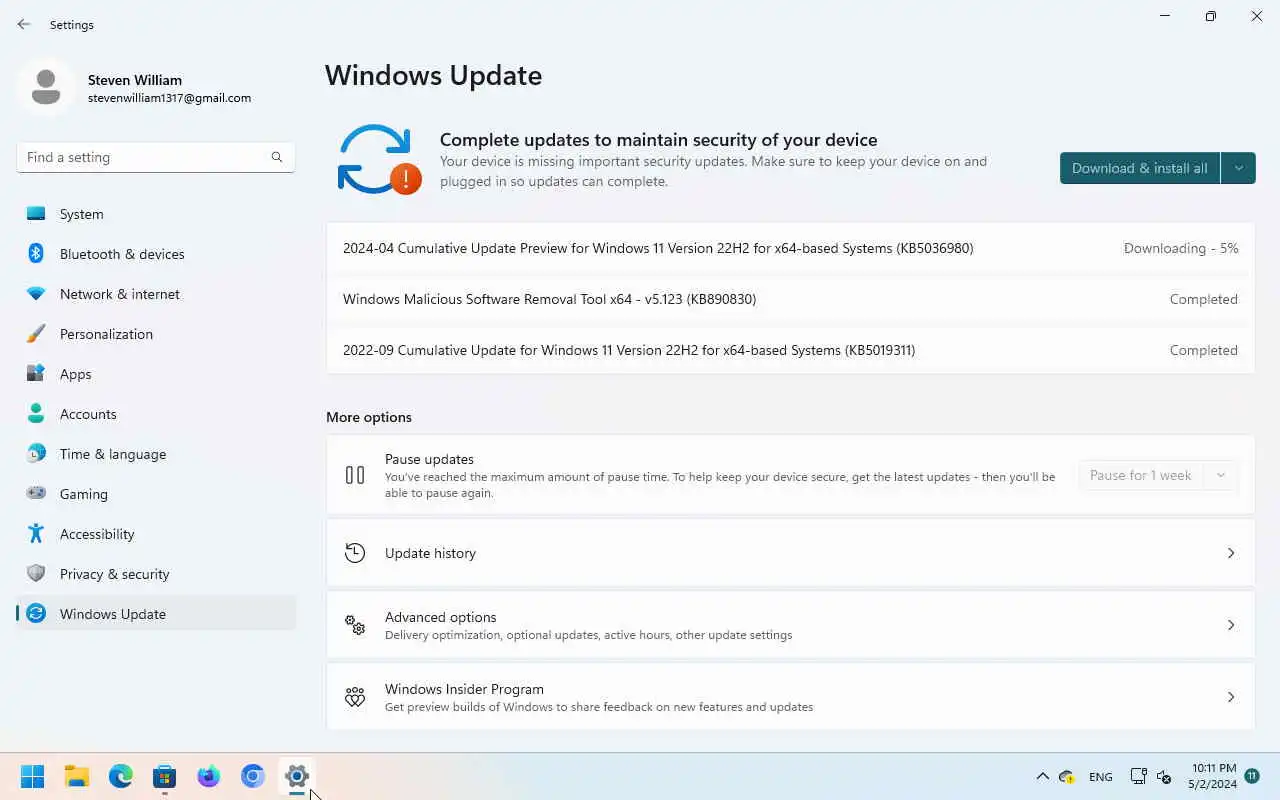Click the Settings gear icon on the taskbar
The height and width of the screenshot is (800, 1280).
[297, 776]
